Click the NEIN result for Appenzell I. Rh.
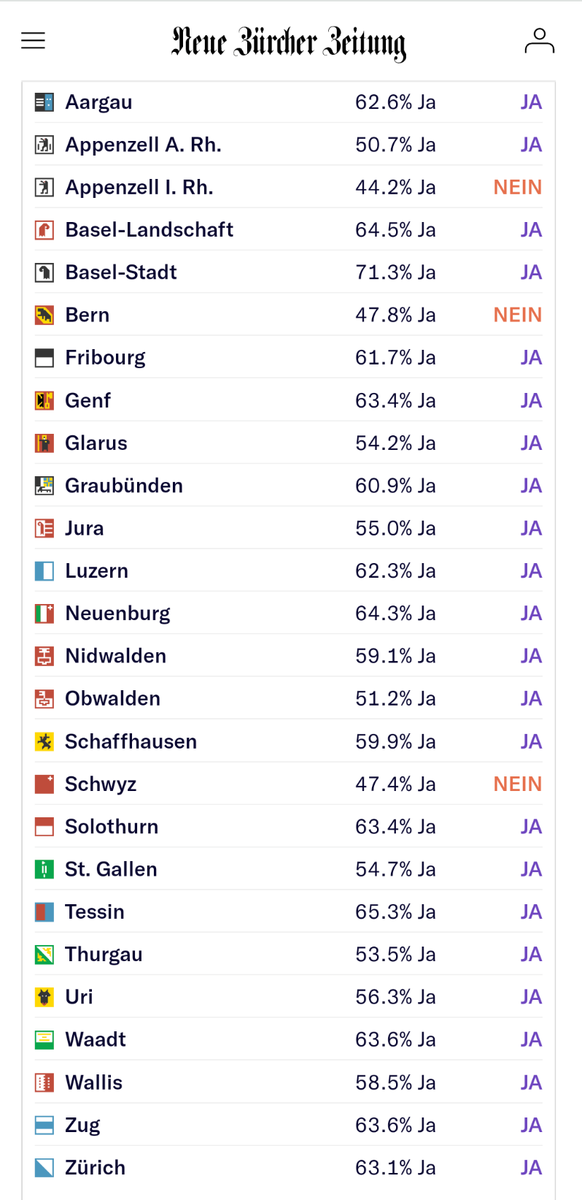 [517, 187]
